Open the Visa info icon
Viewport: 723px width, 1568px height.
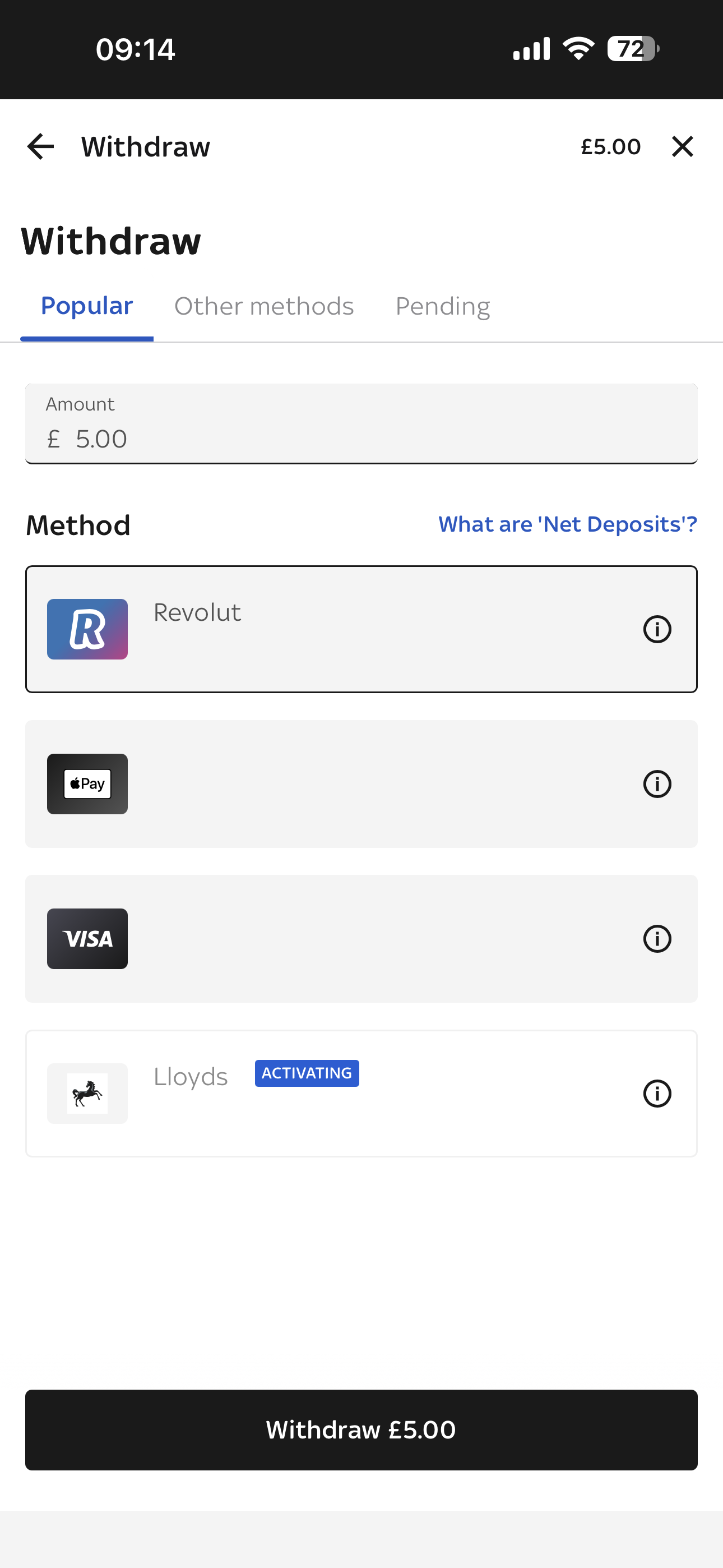(x=657, y=939)
